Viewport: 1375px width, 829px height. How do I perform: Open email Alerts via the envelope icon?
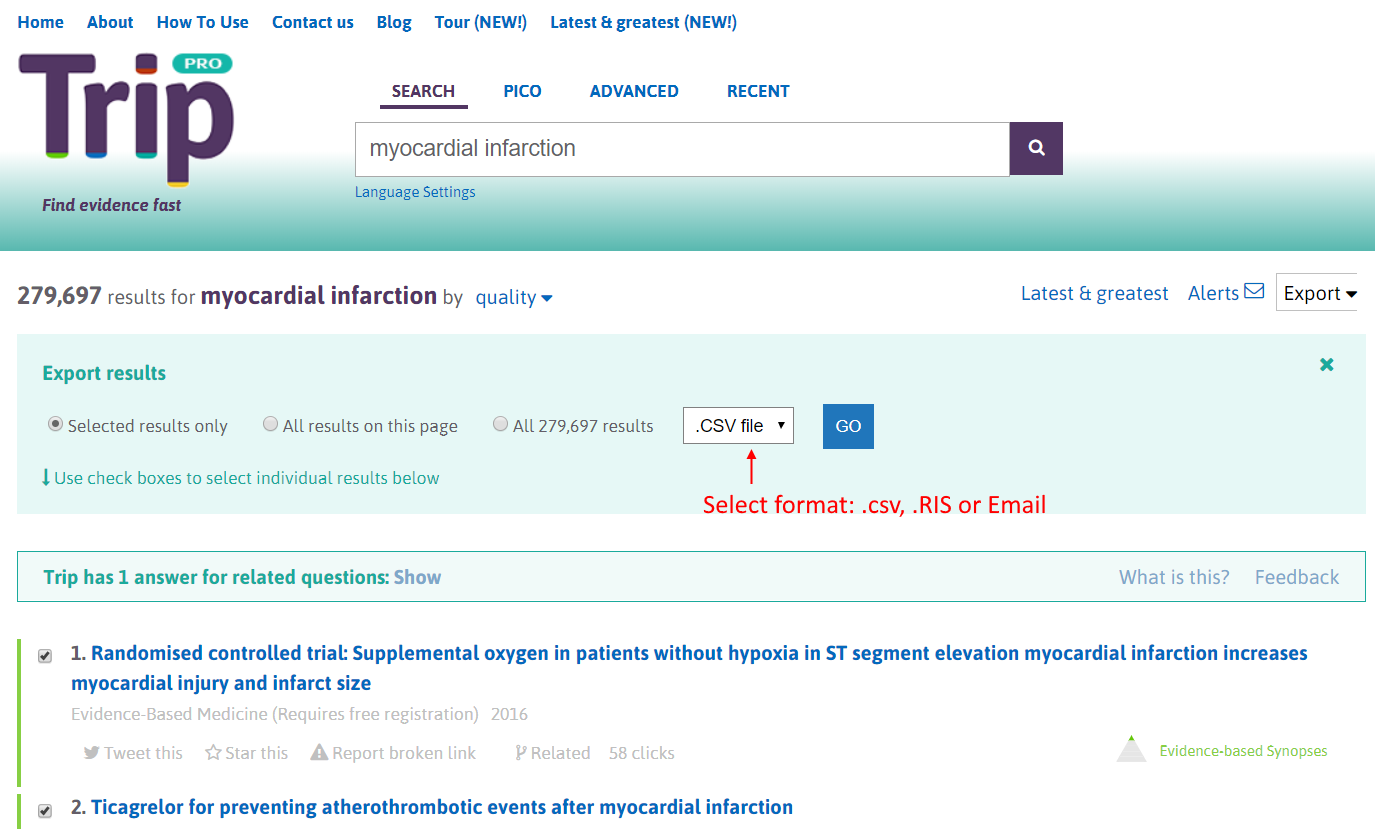(x=1253, y=292)
